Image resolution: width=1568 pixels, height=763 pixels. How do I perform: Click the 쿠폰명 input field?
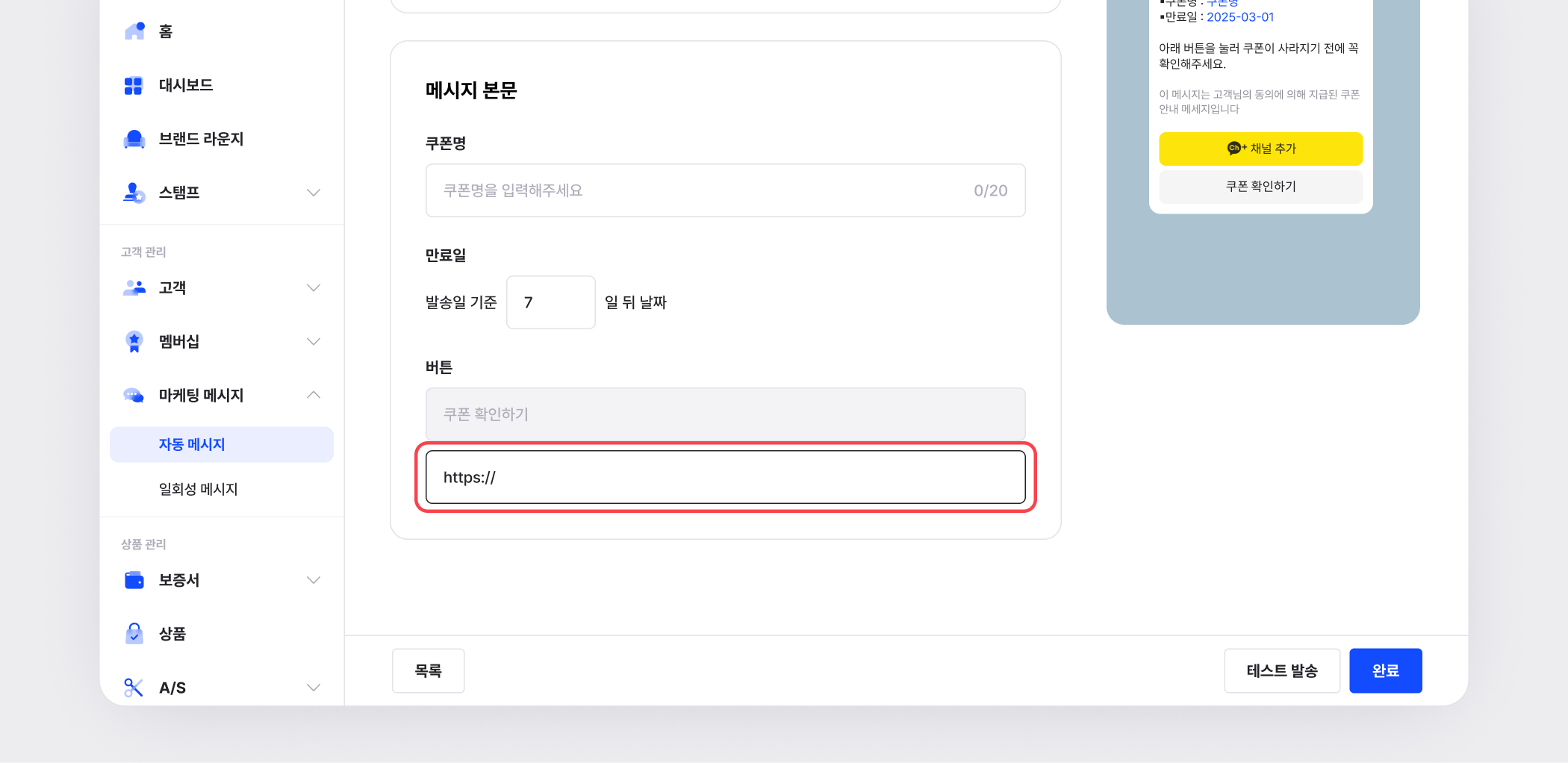point(702,190)
